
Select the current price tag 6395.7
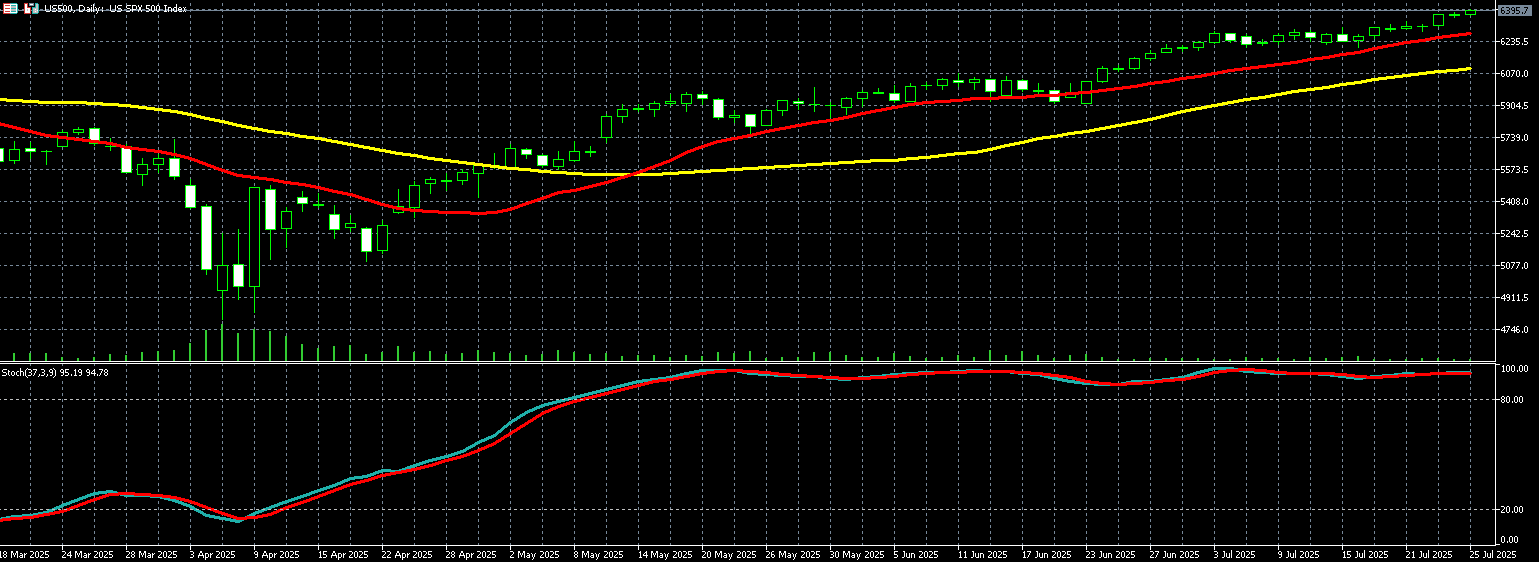tap(1516, 10)
